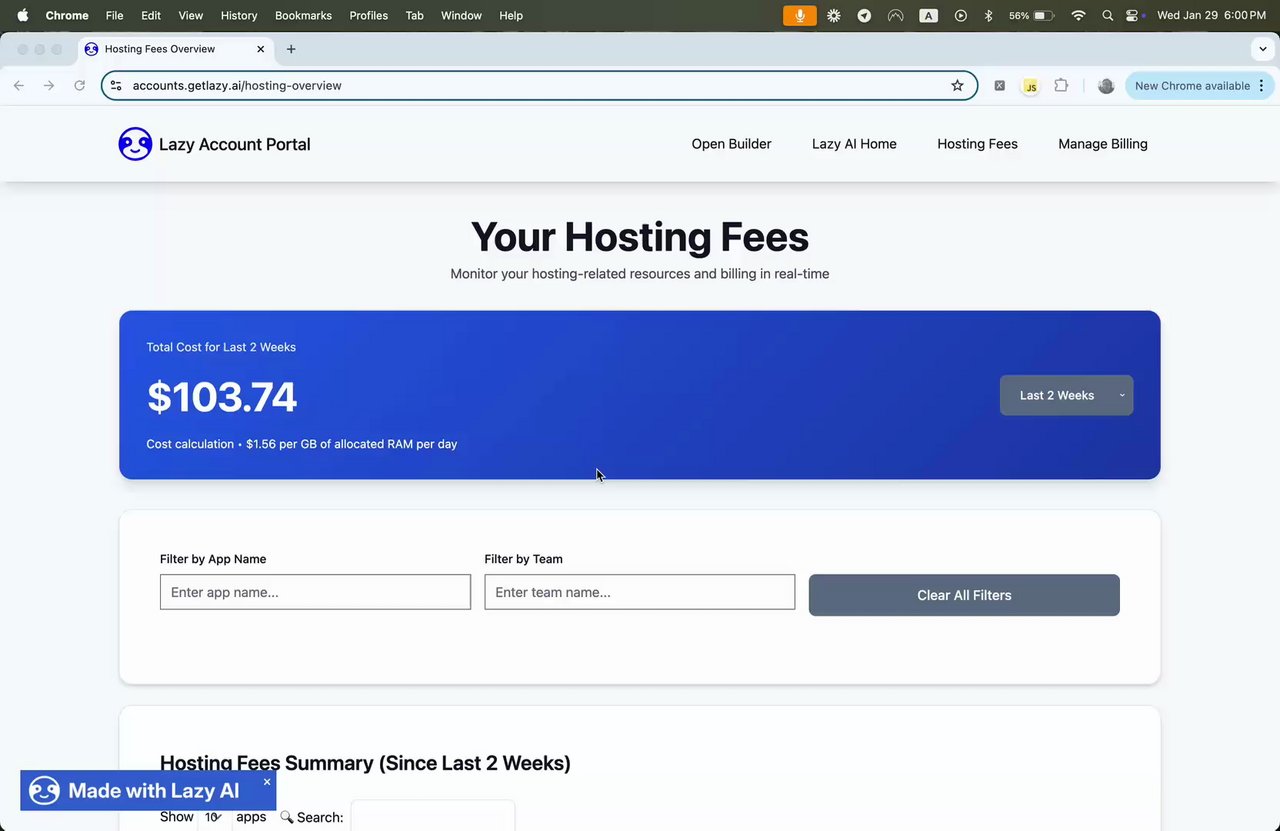
Task: Open the Apple menu
Action: point(23,16)
